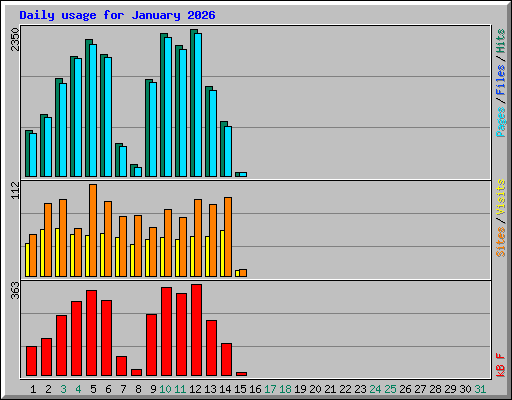Select day 9 on the x-axis

point(153,389)
